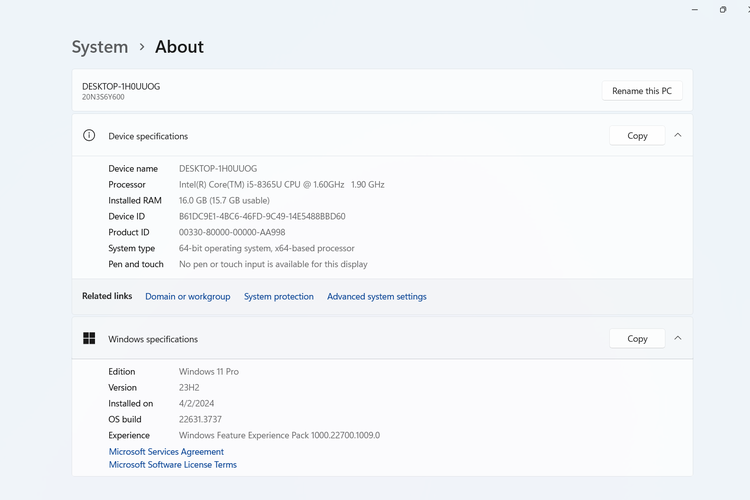This screenshot has width=750, height=500.
Task: Minimize the Settings window
Action: coord(695,10)
